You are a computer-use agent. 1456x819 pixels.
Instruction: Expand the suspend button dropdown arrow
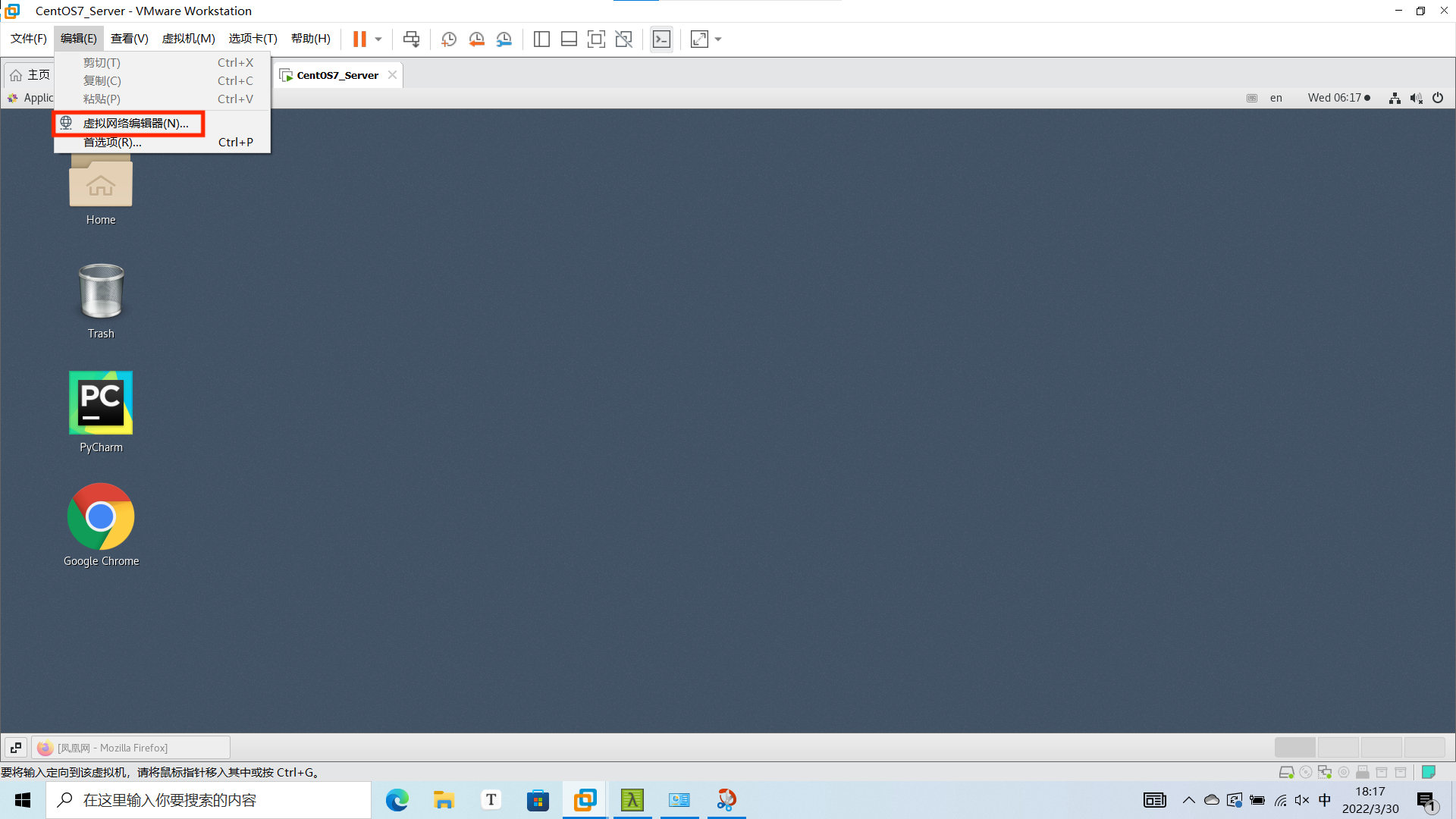click(x=377, y=39)
